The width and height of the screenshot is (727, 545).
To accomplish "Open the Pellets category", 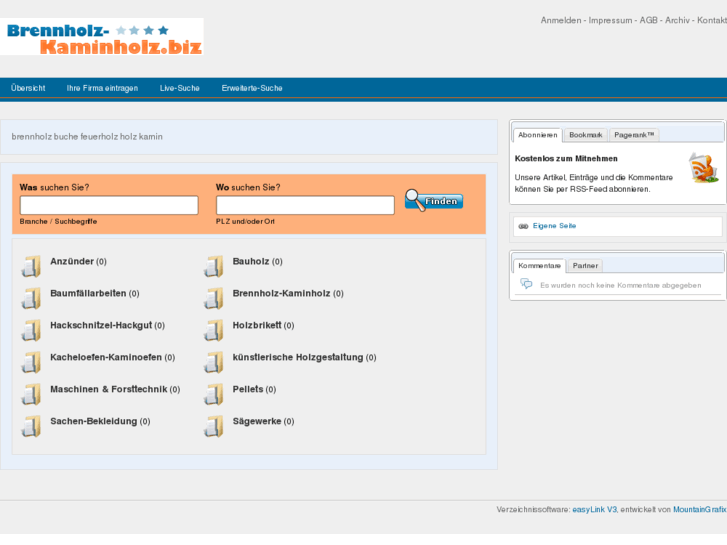I will coord(248,390).
